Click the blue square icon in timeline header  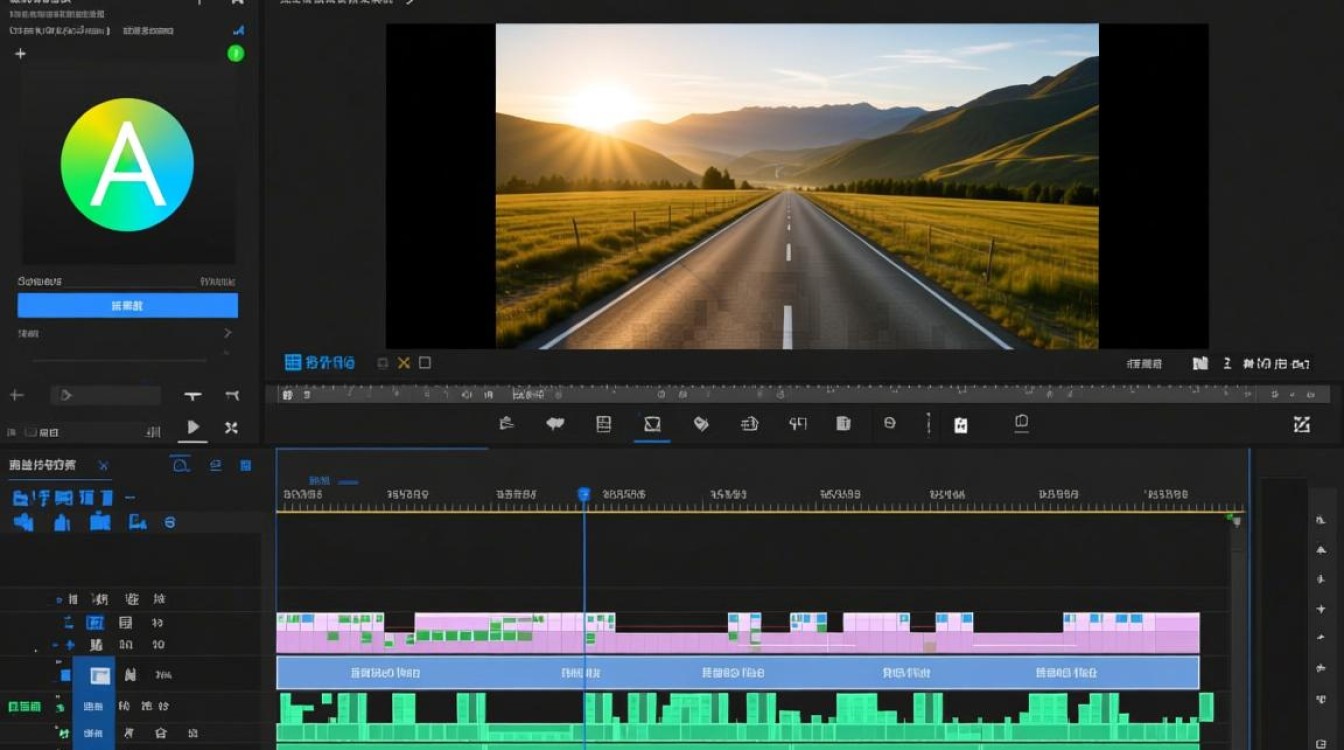click(246, 465)
